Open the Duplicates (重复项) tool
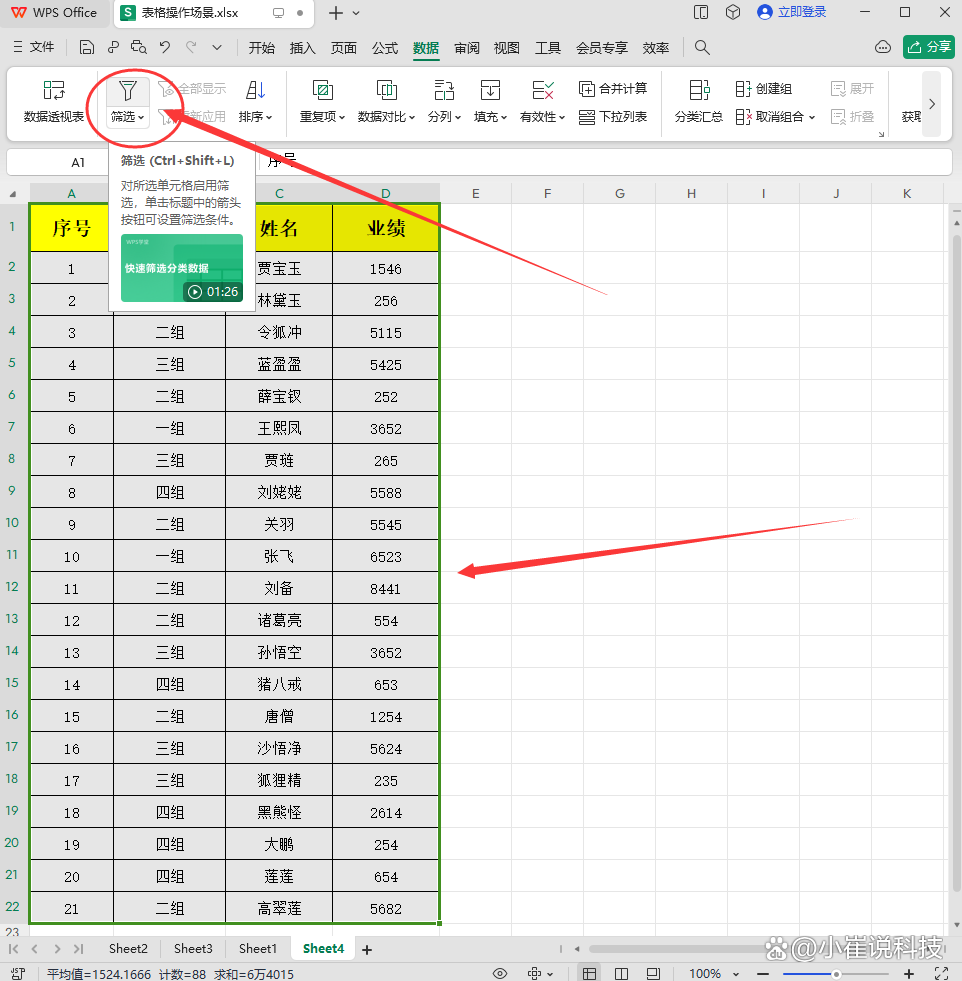The width and height of the screenshot is (962, 981). click(x=322, y=101)
